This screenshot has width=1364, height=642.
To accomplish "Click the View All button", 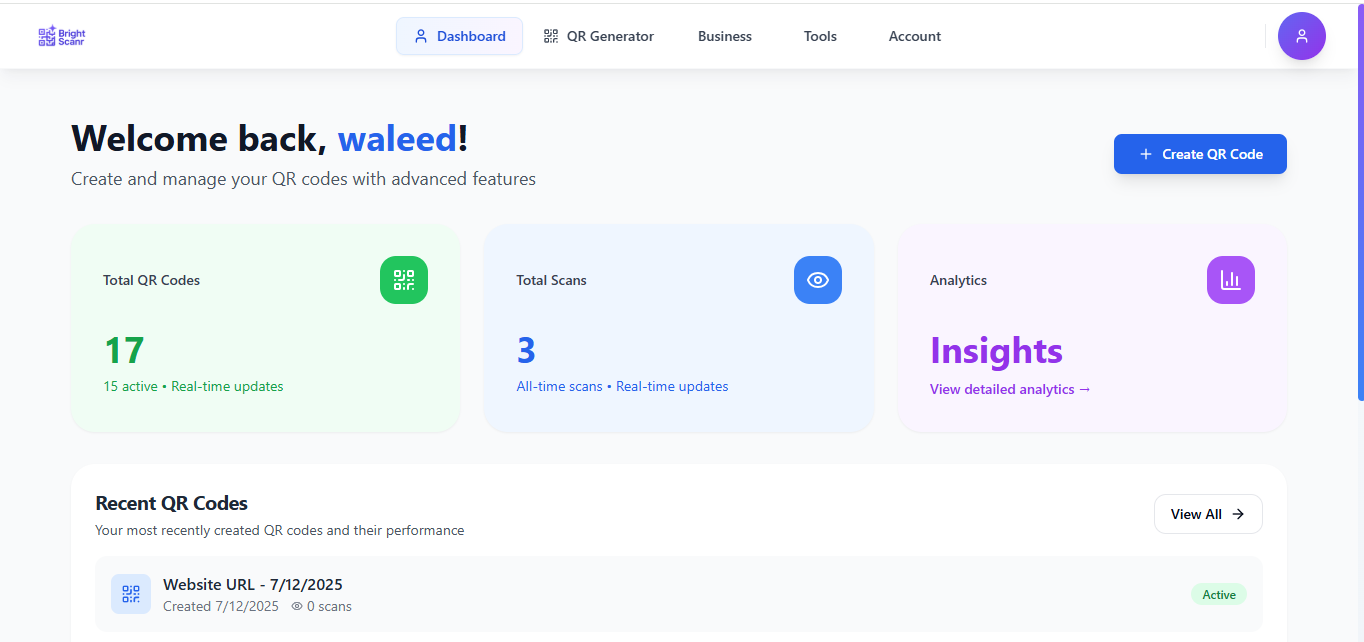I will click(x=1208, y=514).
